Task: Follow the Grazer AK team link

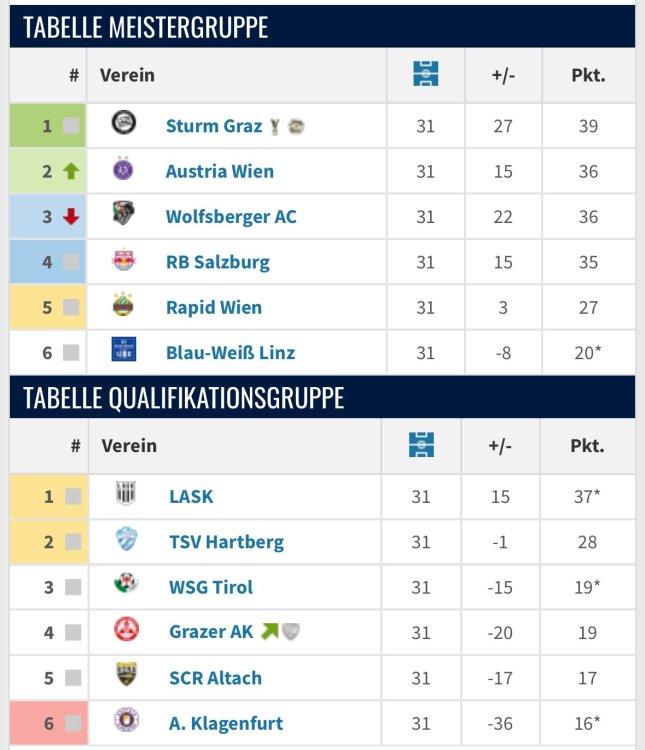Action: (x=211, y=632)
